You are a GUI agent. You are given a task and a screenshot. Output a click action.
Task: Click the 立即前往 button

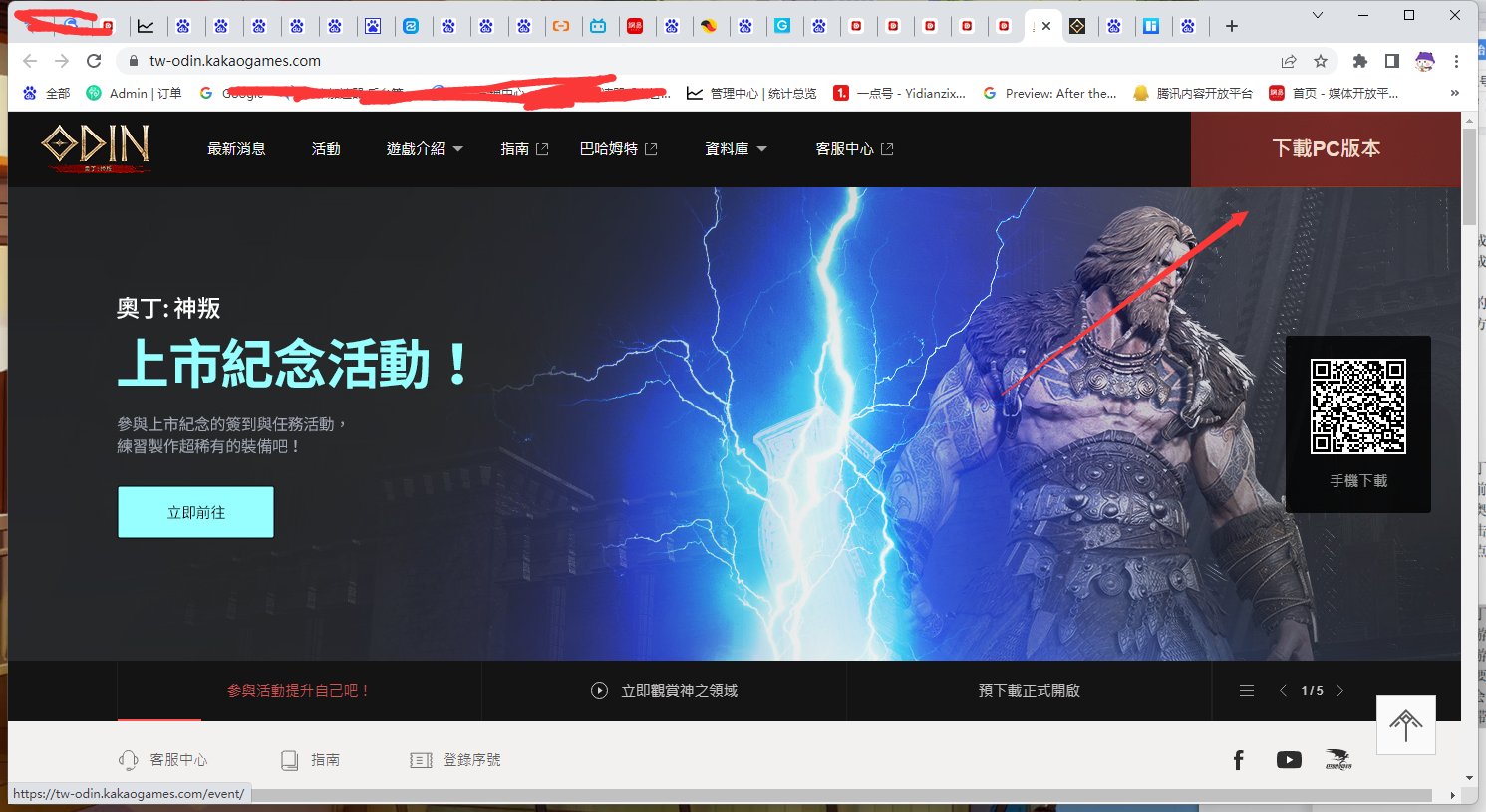click(195, 512)
